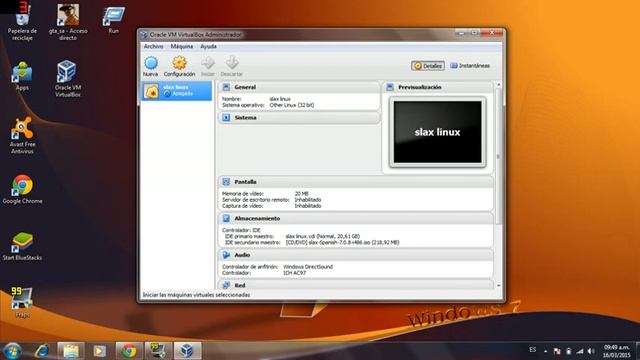Switch to Detalles view
640x360 pixels.
click(x=428, y=66)
